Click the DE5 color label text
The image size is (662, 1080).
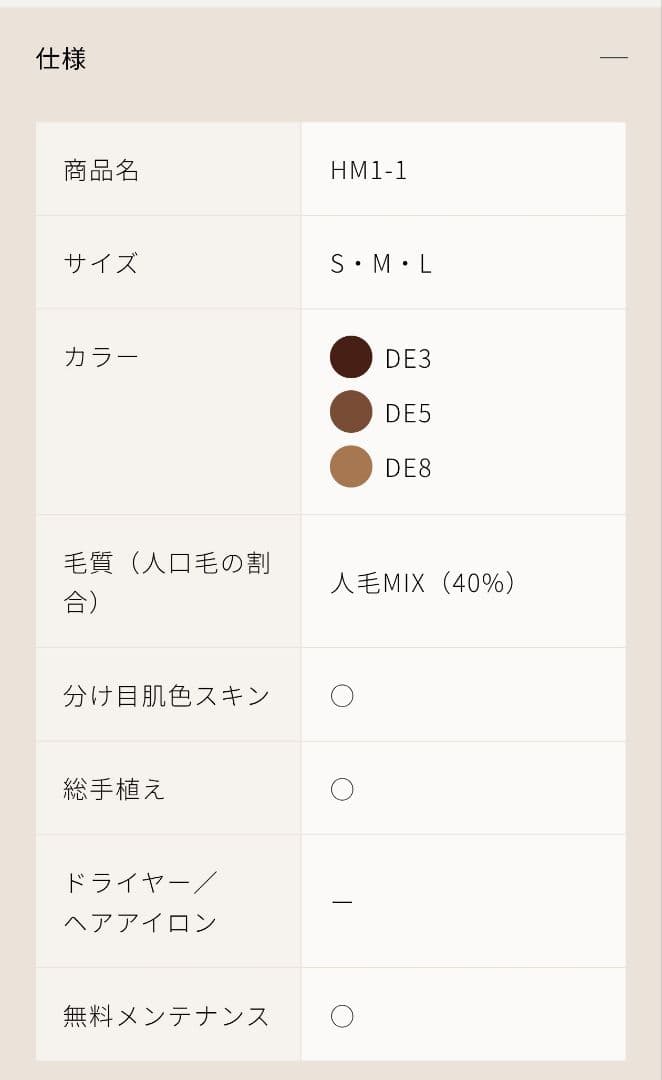409,412
